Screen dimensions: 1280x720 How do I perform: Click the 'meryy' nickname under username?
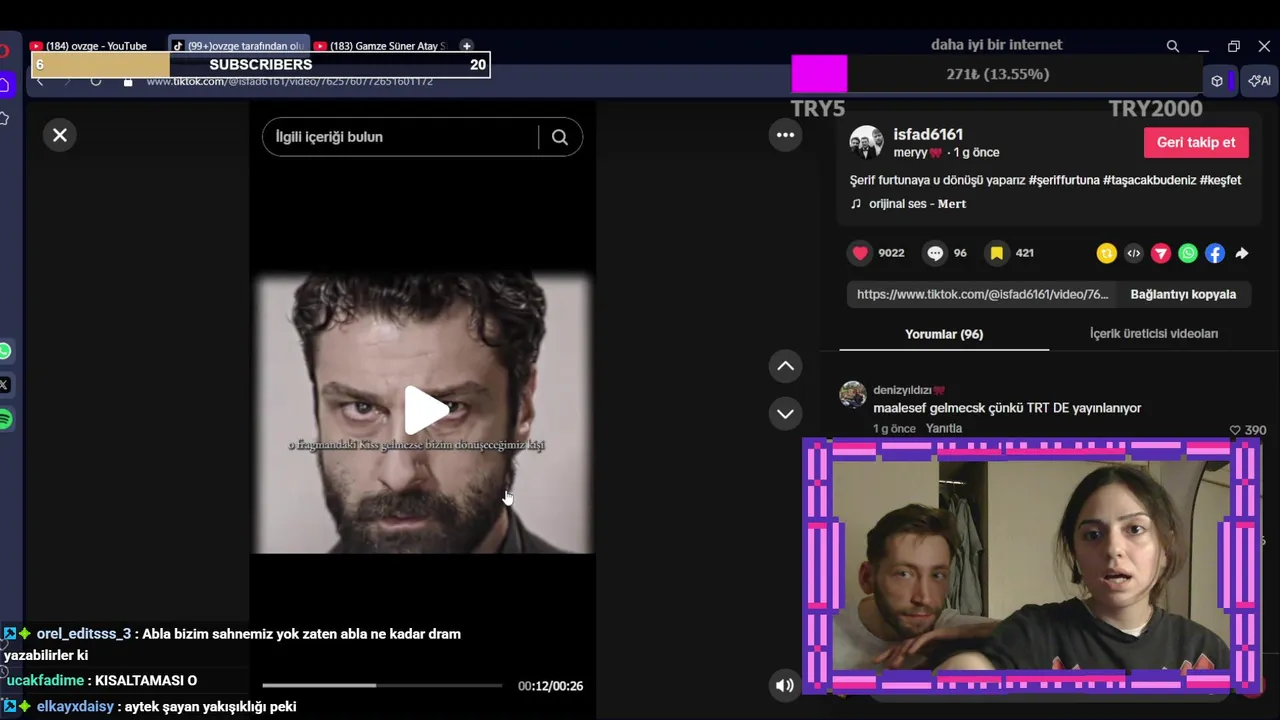coord(918,153)
